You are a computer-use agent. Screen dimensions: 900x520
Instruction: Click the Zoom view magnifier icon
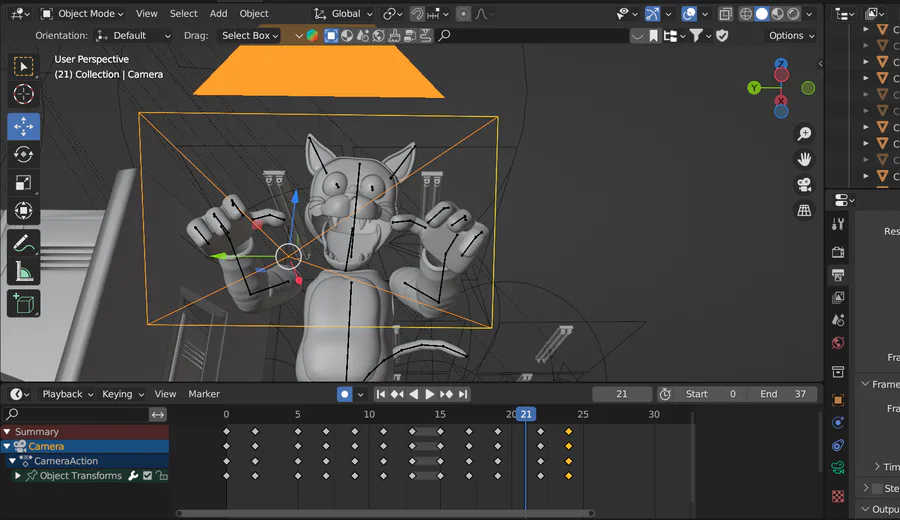(804, 134)
